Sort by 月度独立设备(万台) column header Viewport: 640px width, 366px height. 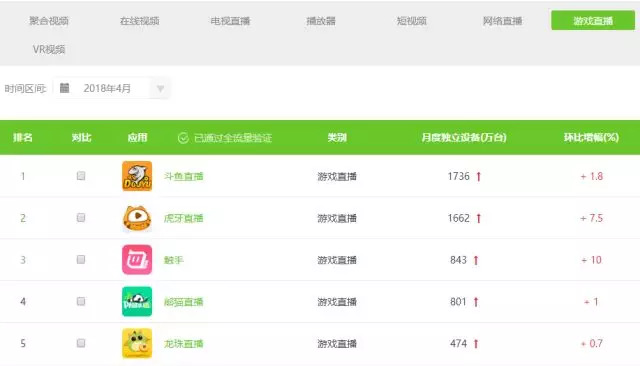pos(464,138)
